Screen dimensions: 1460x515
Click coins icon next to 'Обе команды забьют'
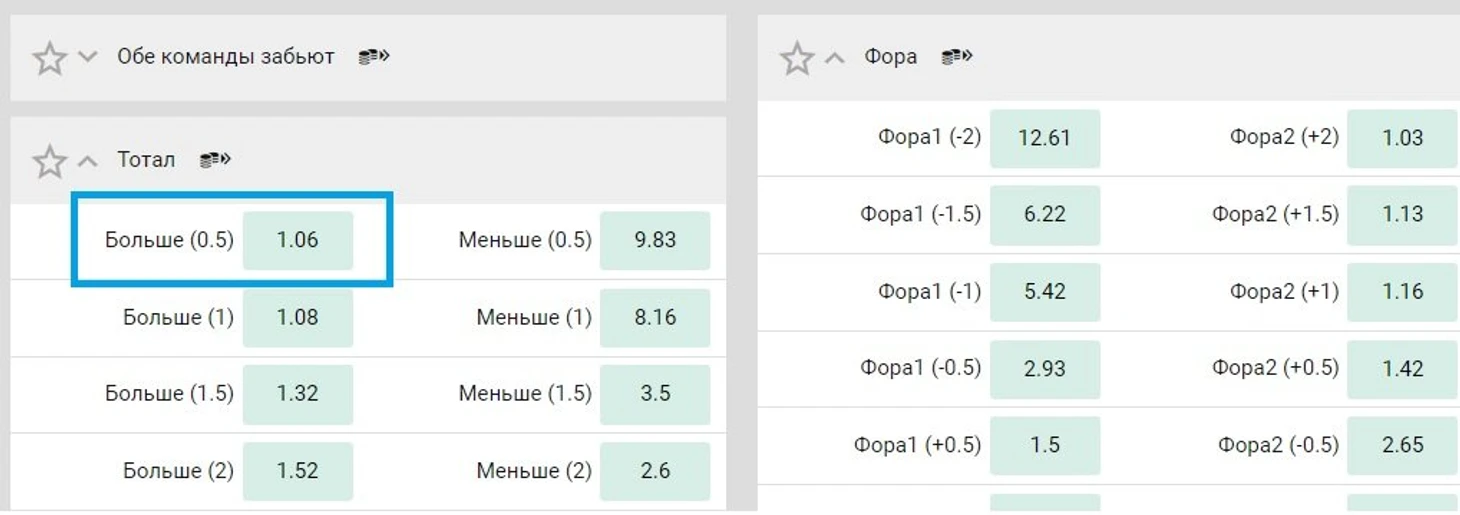[x=373, y=57]
